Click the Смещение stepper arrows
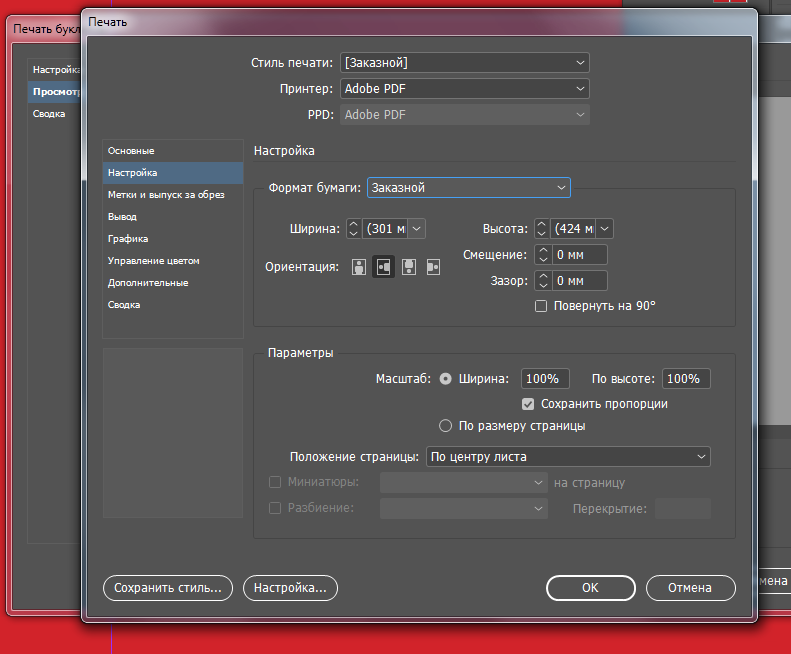 [x=542, y=255]
